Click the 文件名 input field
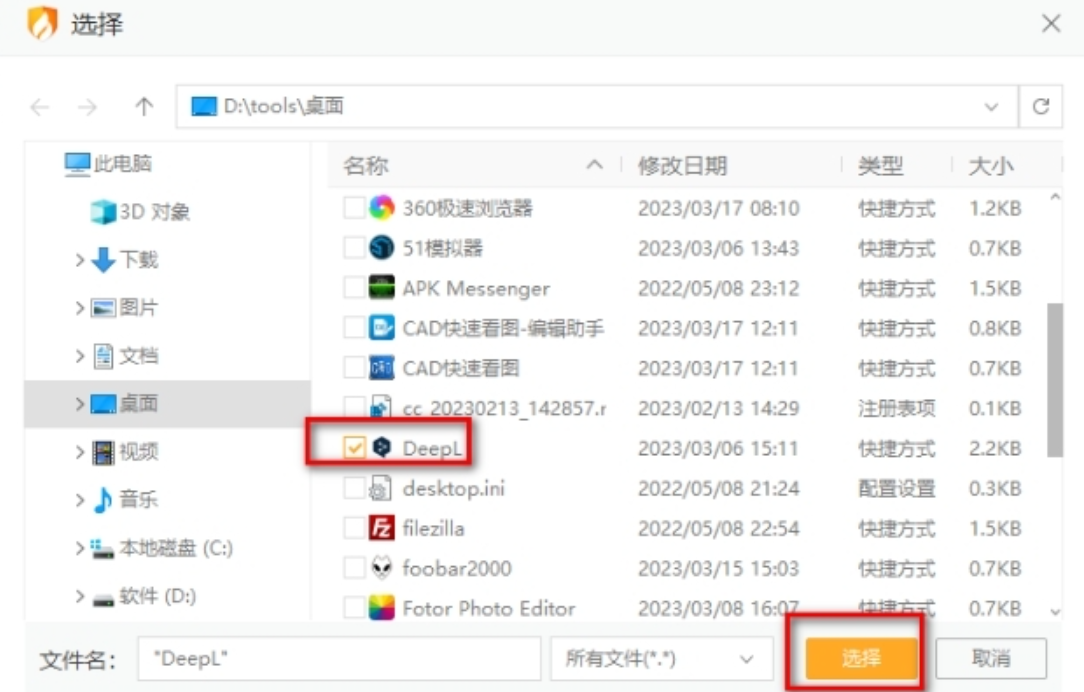 coord(339,659)
